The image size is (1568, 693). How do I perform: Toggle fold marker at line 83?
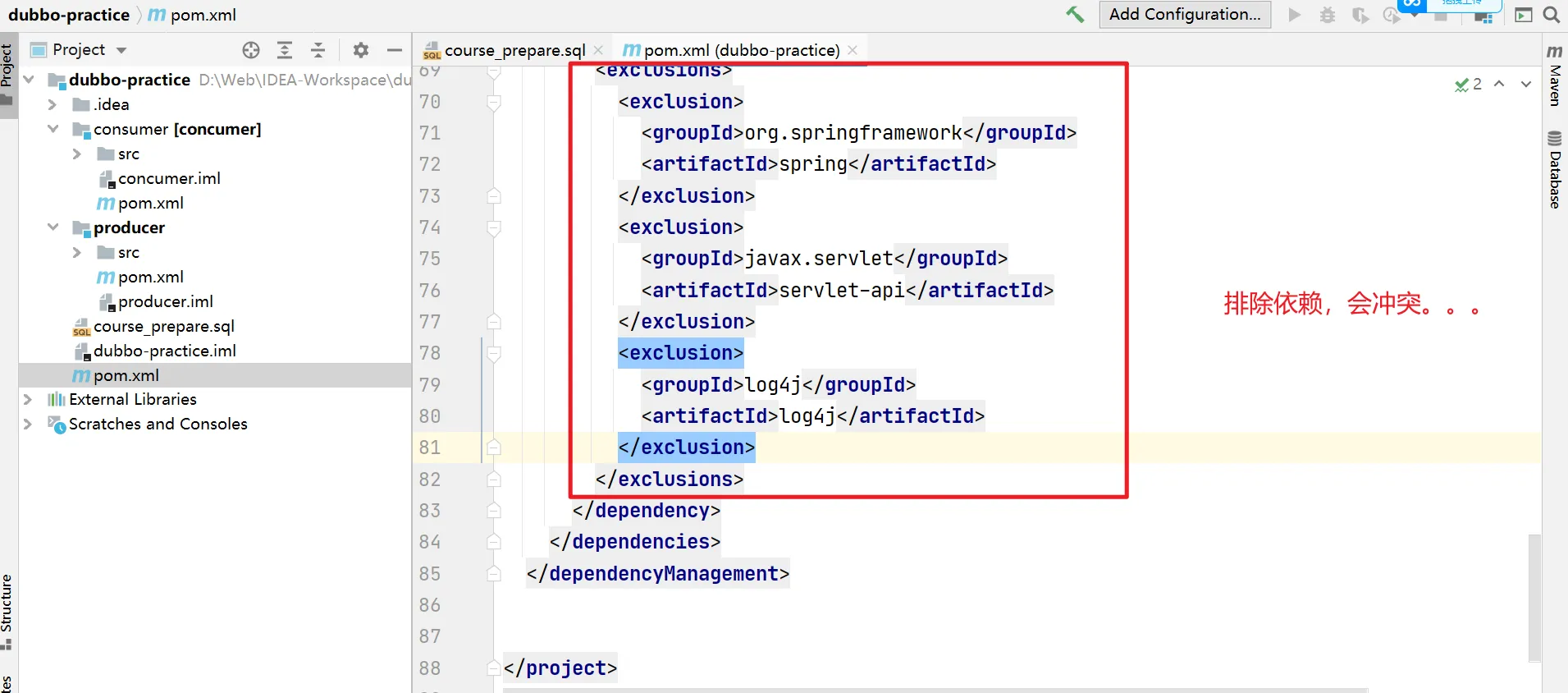click(x=494, y=511)
